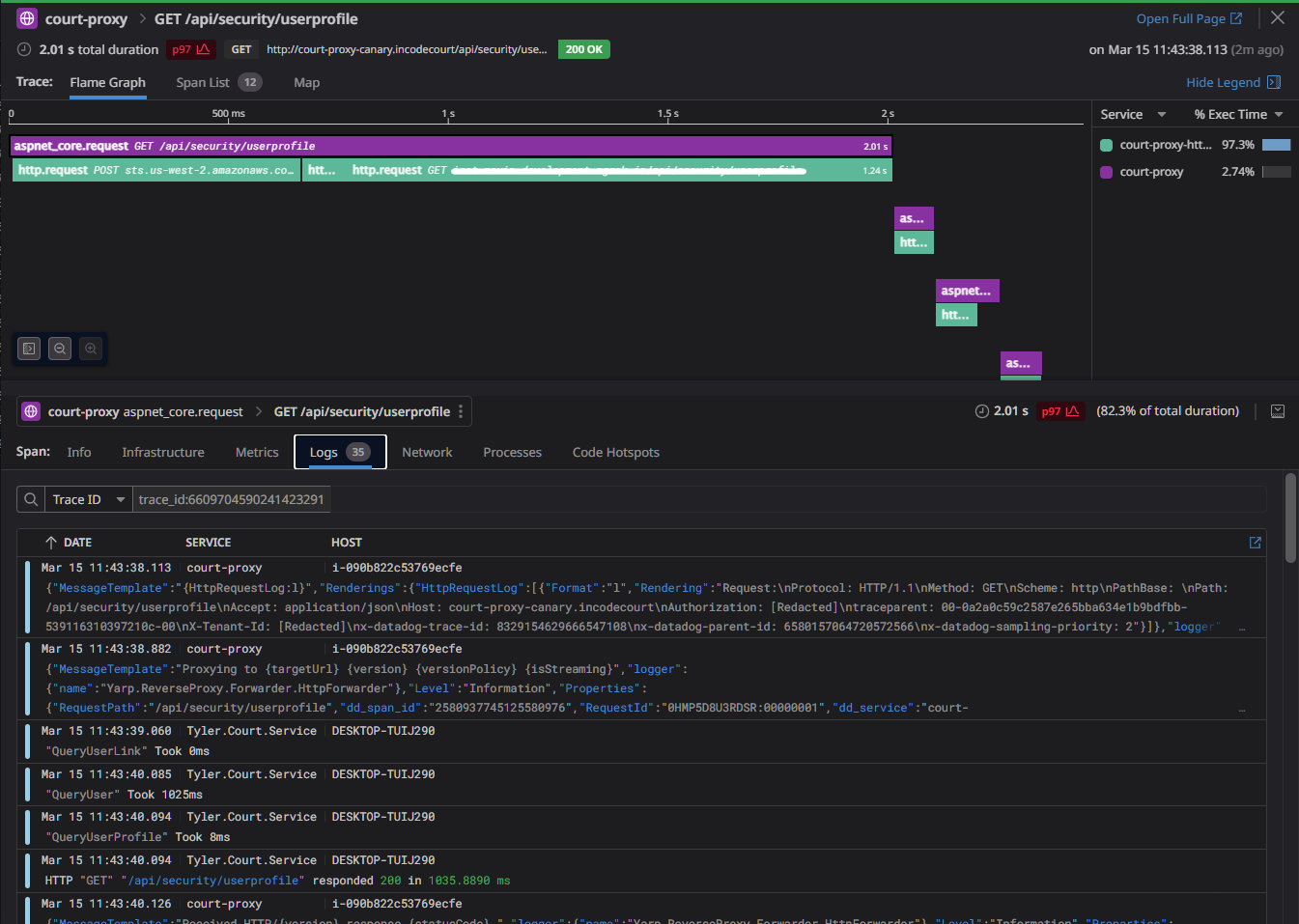Click the trace_id search input field

232,498
